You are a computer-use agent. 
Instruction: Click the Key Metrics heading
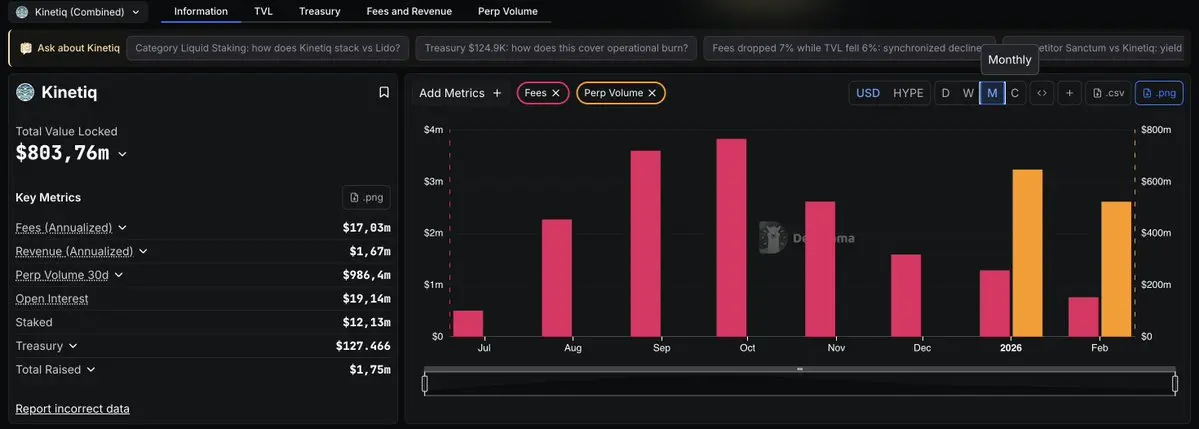pyautogui.click(x=48, y=197)
